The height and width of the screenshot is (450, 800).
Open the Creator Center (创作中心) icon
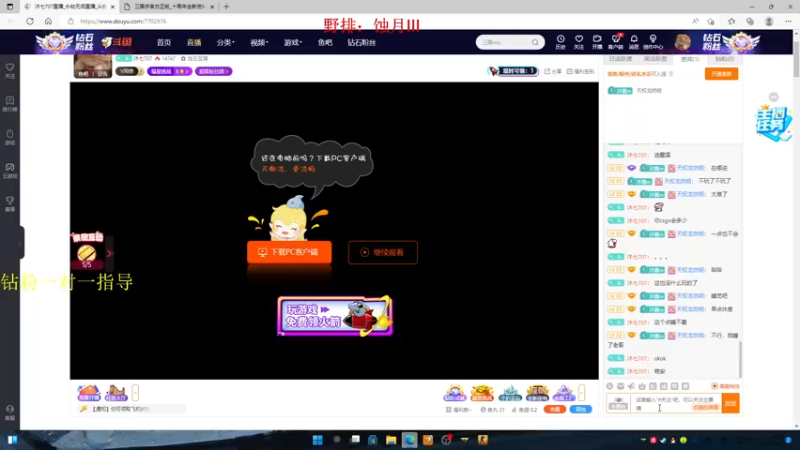pyautogui.click(x=653, y=42)
